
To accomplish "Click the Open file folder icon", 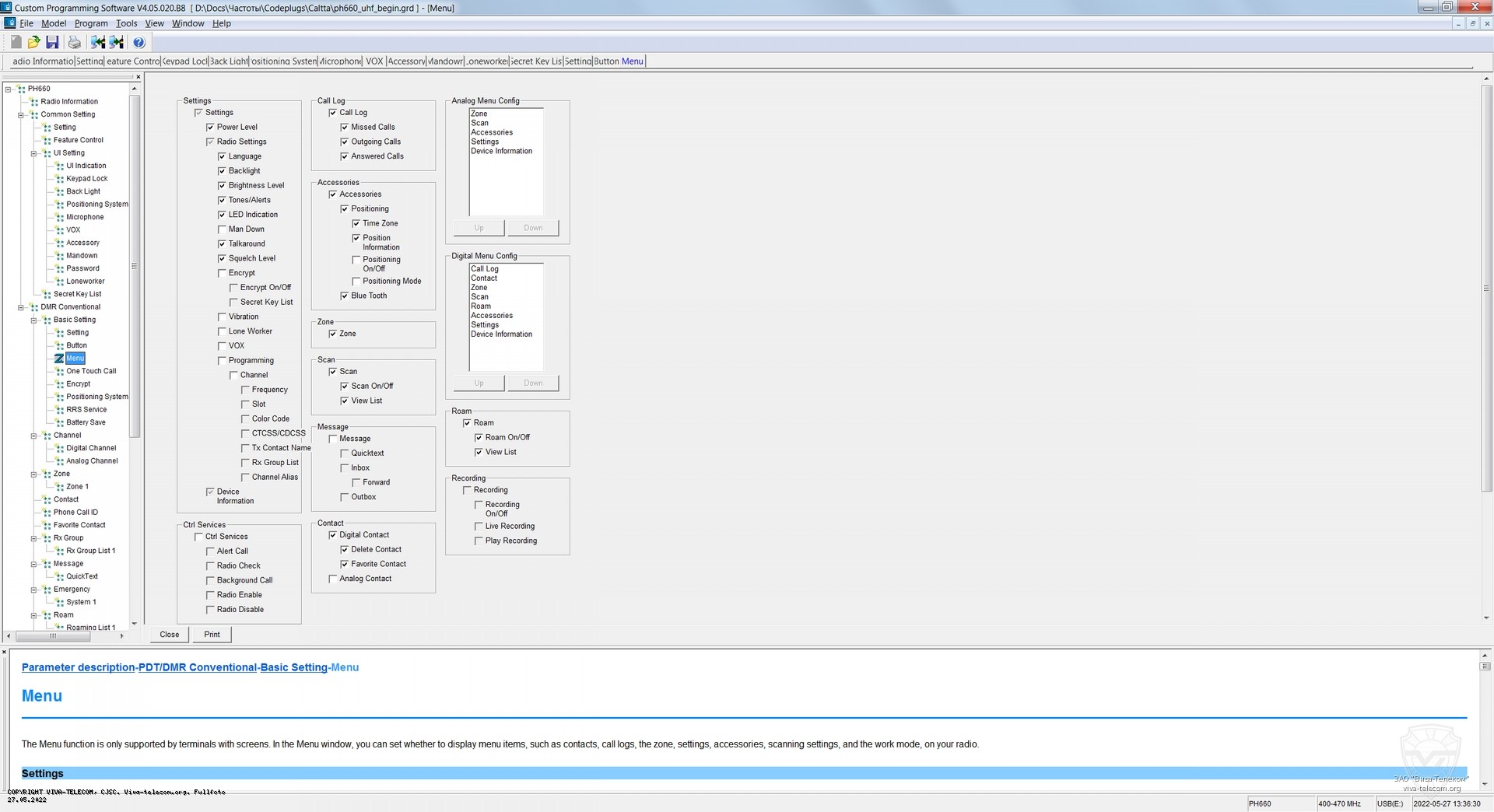I will click(x=33, y=42).
